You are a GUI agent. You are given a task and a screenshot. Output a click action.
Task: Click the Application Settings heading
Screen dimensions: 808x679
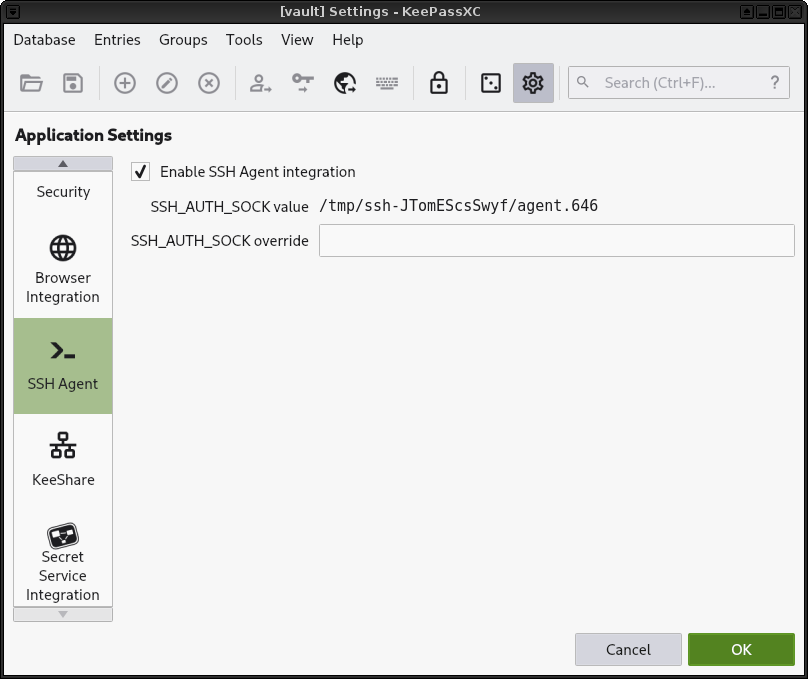(93, 135)
